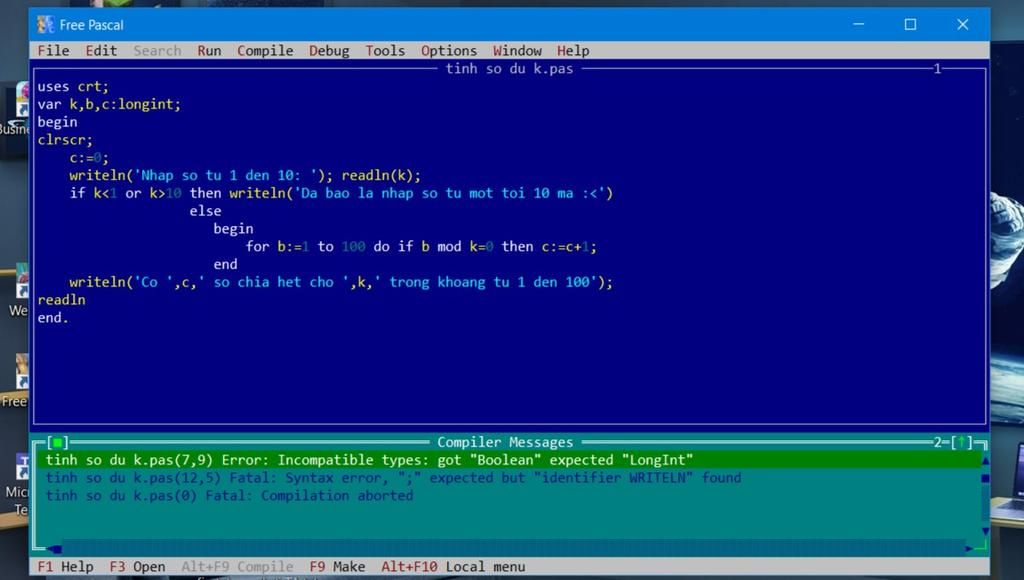
Task: Open the Options menu
Action: [x=449, y=51]
